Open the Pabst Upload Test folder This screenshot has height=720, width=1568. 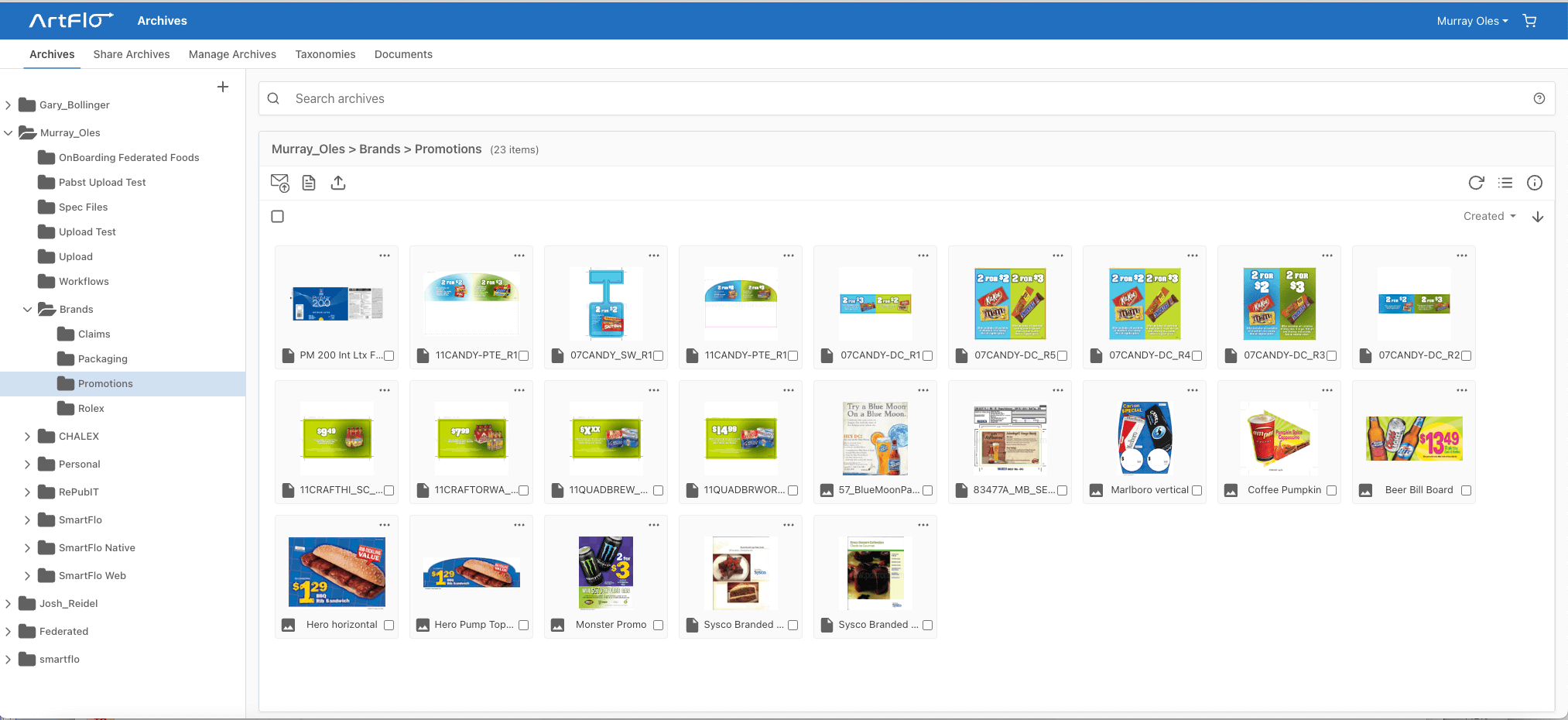102,183
